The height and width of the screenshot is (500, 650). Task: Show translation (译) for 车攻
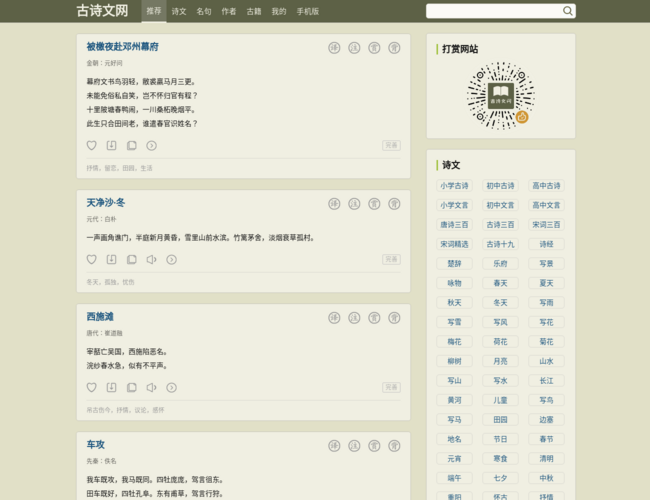[x=334, y=446]
